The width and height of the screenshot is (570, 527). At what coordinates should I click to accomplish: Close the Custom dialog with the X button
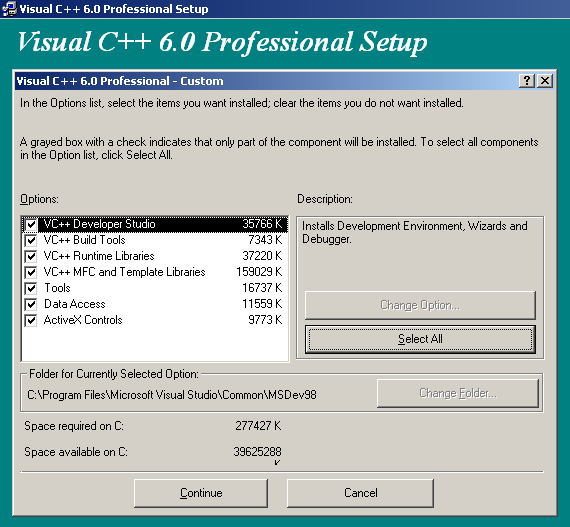pyautogui.click(x=545, y=81)
